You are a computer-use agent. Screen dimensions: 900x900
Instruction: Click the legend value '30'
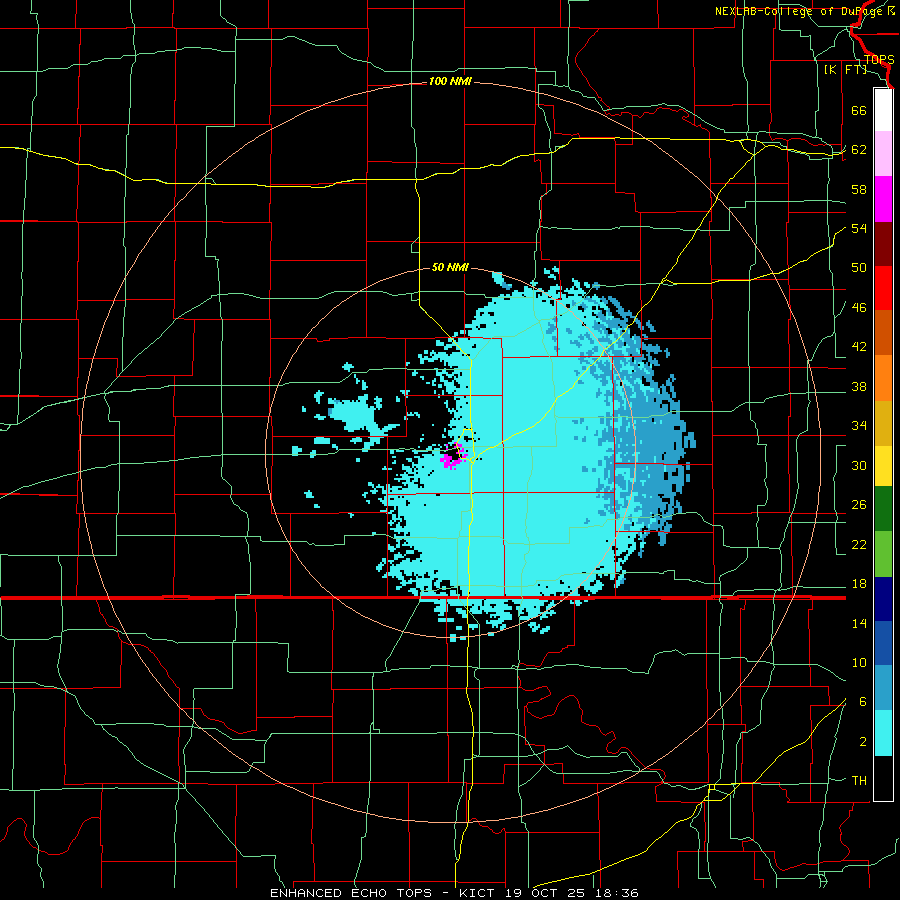click(859, 465)
